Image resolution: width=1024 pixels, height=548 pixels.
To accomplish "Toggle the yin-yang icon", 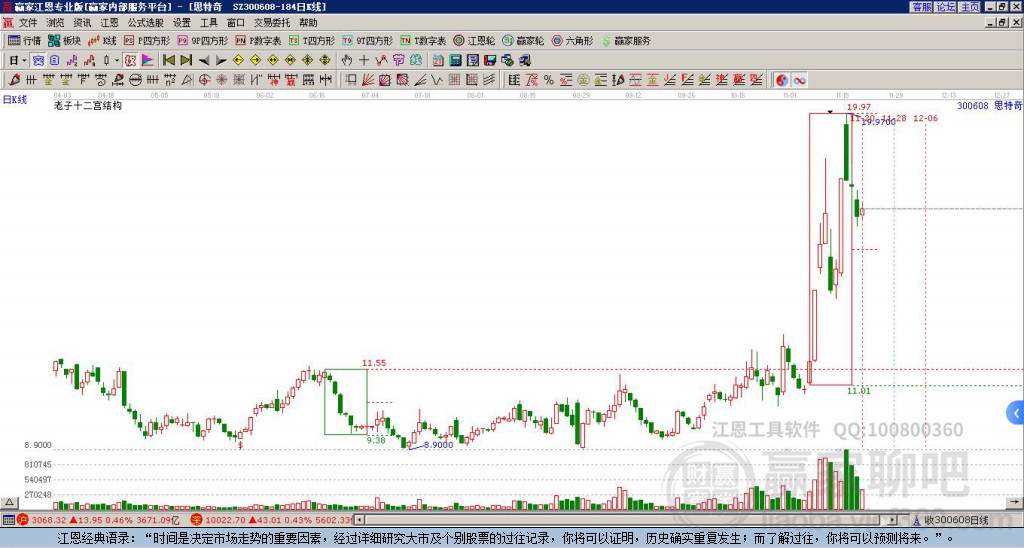I will pos(782,80).
